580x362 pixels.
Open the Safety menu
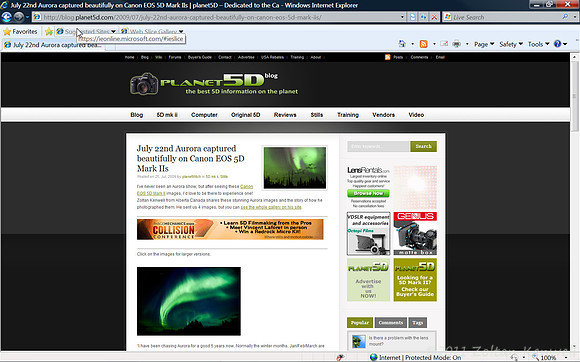pos(511,44)
